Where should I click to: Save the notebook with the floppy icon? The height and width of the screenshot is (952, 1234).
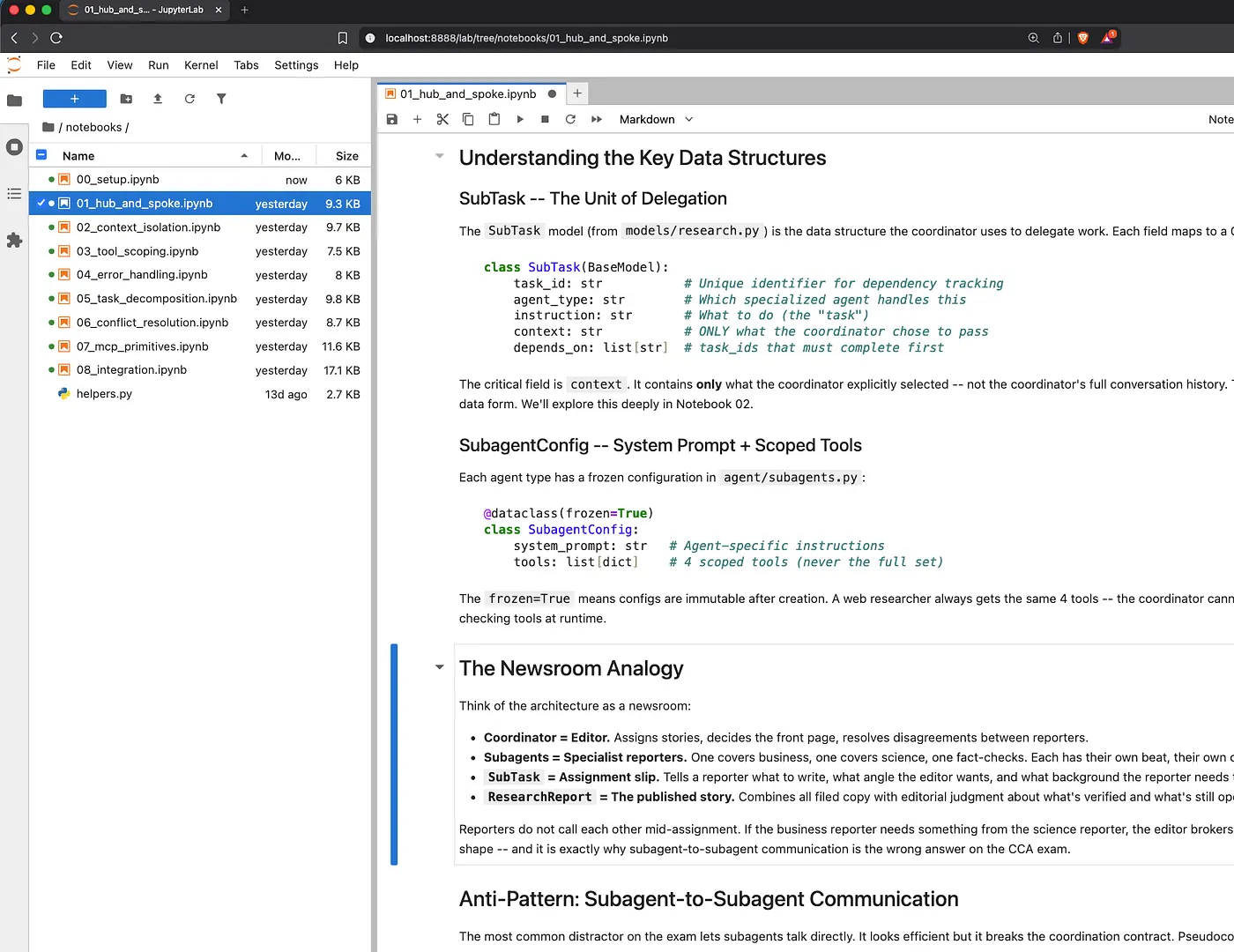coord(392,119)
